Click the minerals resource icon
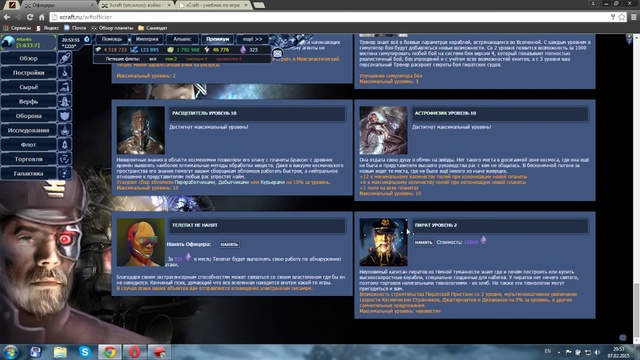This screenshot has width=640, height=360. 134,50
